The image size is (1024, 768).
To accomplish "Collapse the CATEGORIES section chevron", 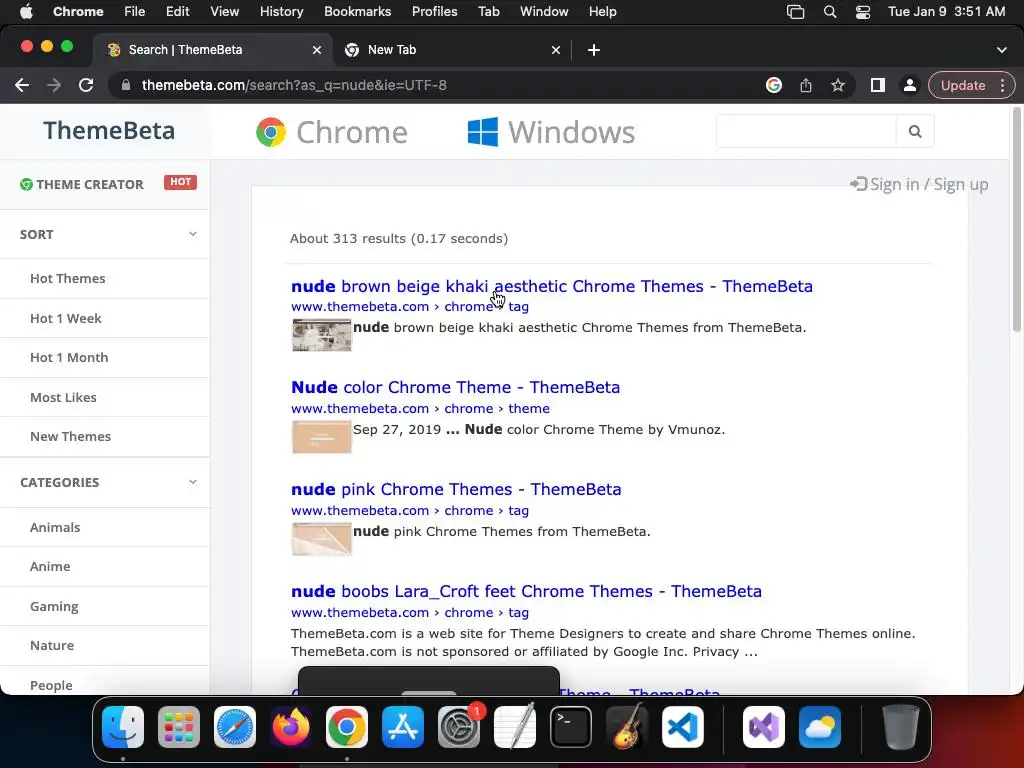I will click(193, 482).
